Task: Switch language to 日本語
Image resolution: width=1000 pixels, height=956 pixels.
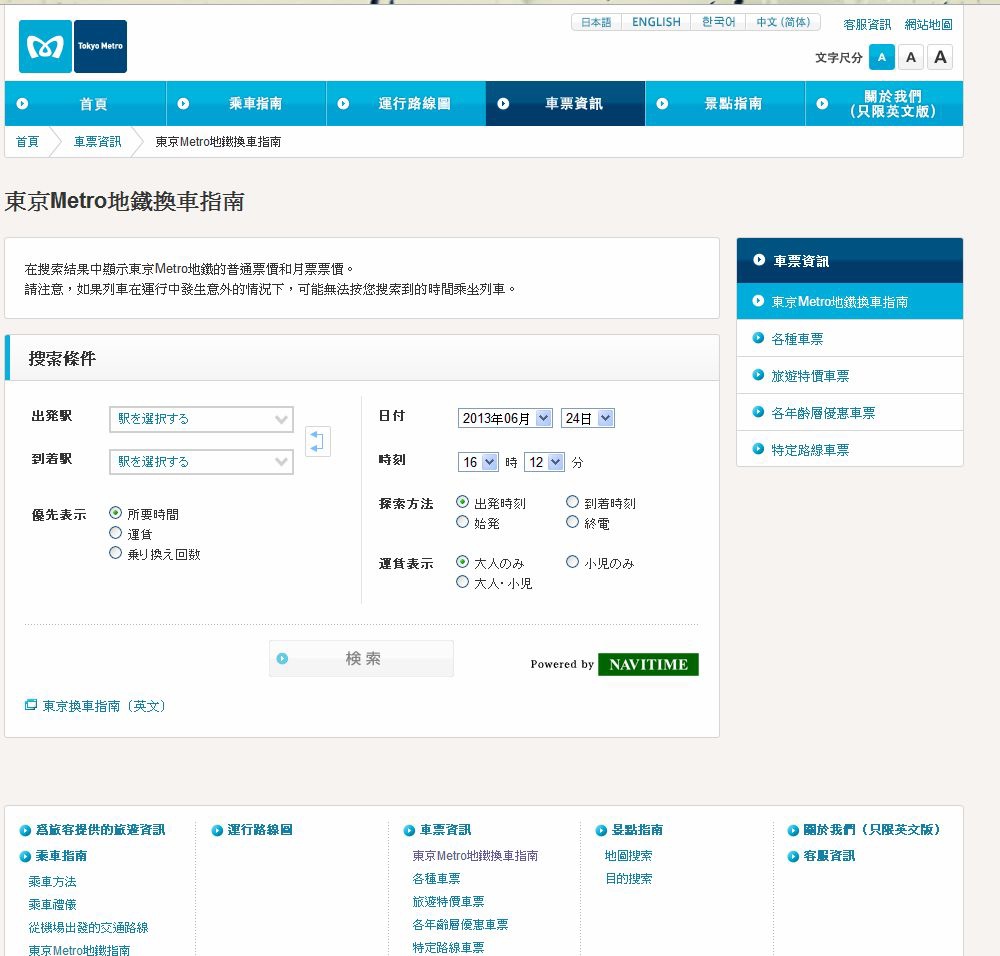Action: [596, 22]
